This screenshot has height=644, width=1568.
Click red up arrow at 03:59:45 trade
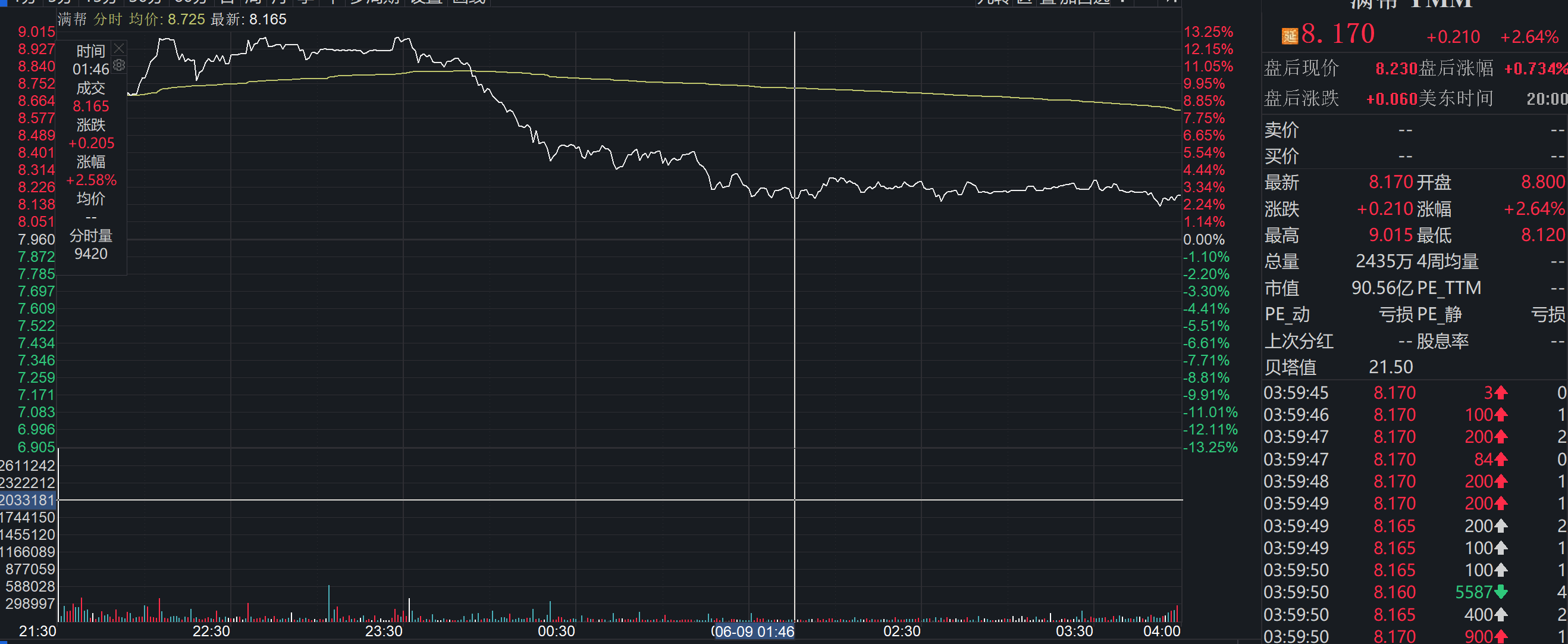[x=1500, y=393]
